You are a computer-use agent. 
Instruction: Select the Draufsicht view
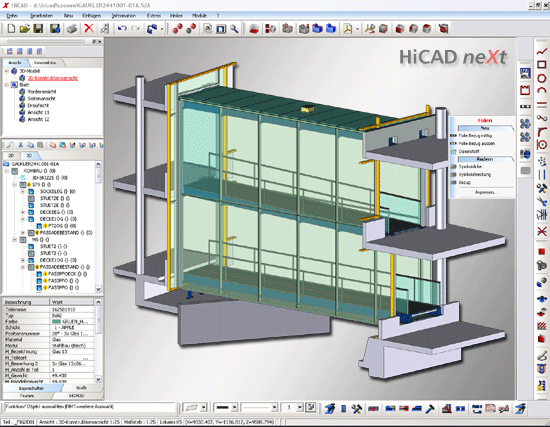coord(38,106)
